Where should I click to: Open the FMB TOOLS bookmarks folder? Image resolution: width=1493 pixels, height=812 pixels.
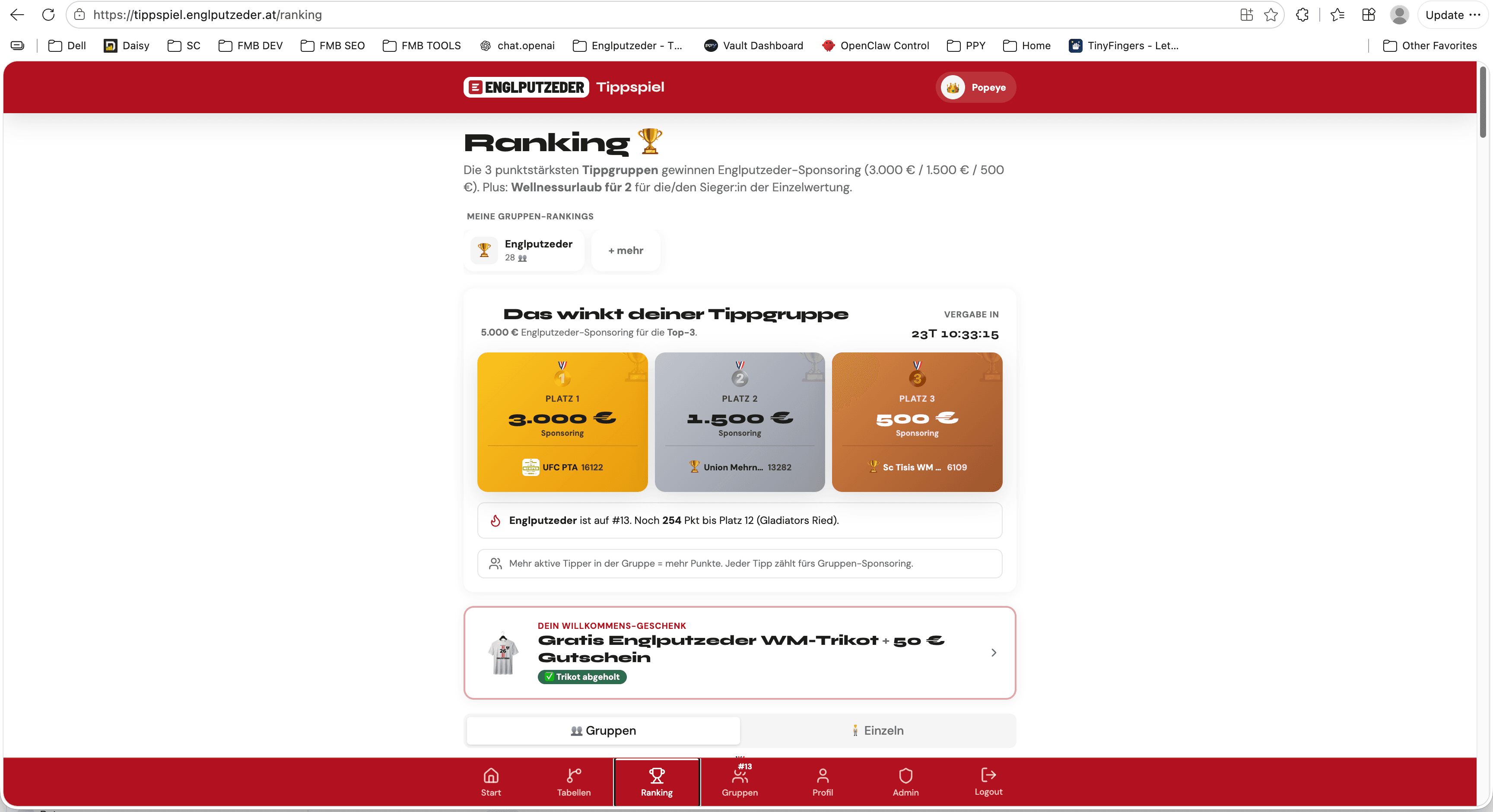(421, 46)
